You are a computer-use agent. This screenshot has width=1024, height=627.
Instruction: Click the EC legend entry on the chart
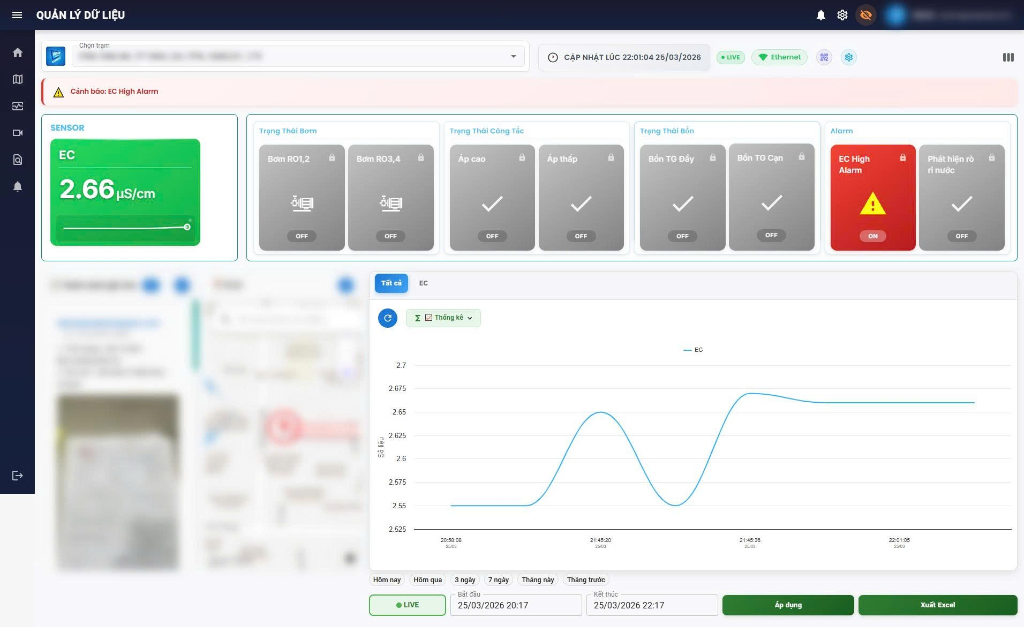[x=692, y=350]
